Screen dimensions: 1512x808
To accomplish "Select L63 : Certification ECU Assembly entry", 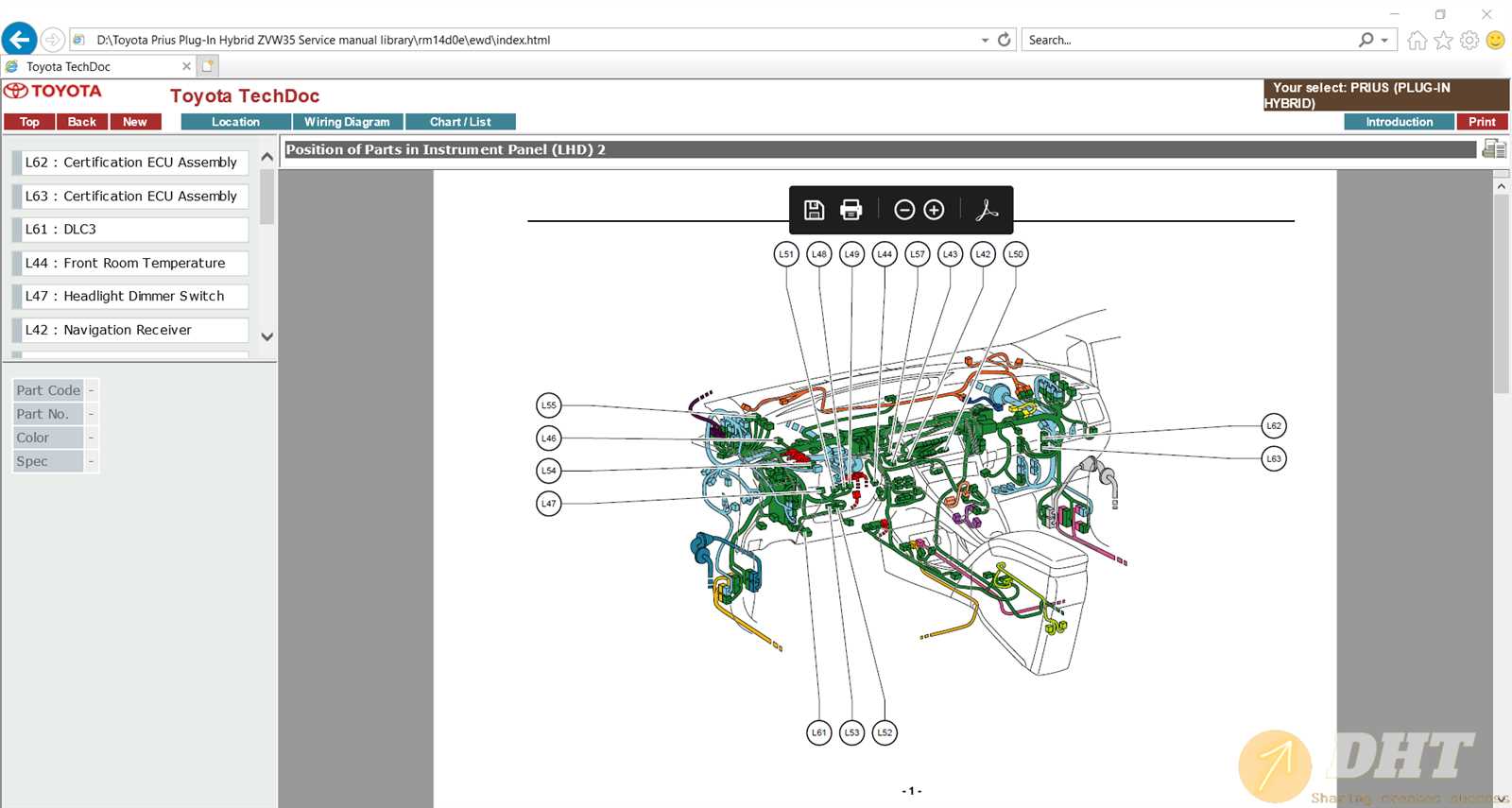I will pyautogui.click(x=130, y=197).
